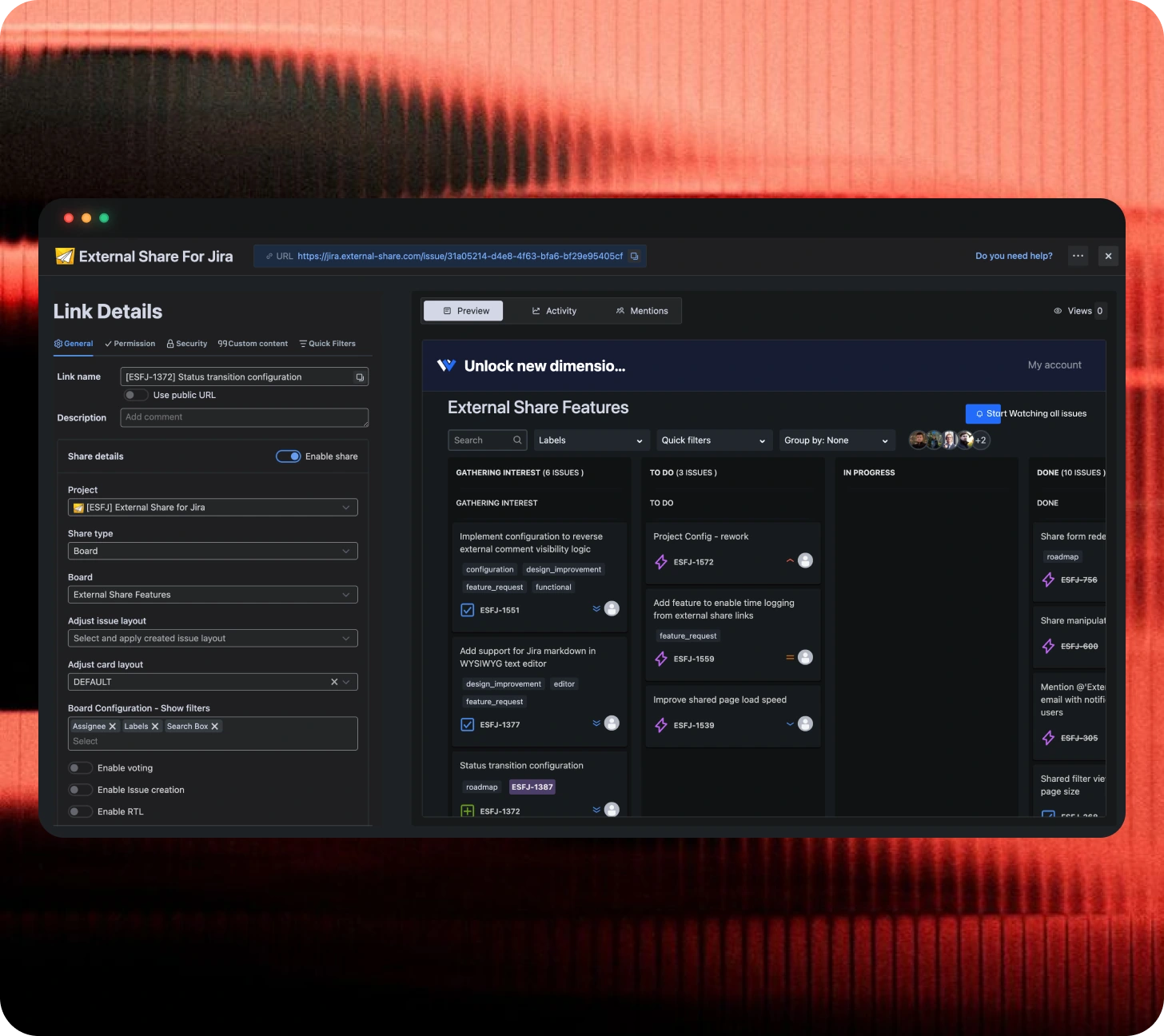1164x1036 pixels.
Task: Switch to the General tab
Action: (74, 344)
